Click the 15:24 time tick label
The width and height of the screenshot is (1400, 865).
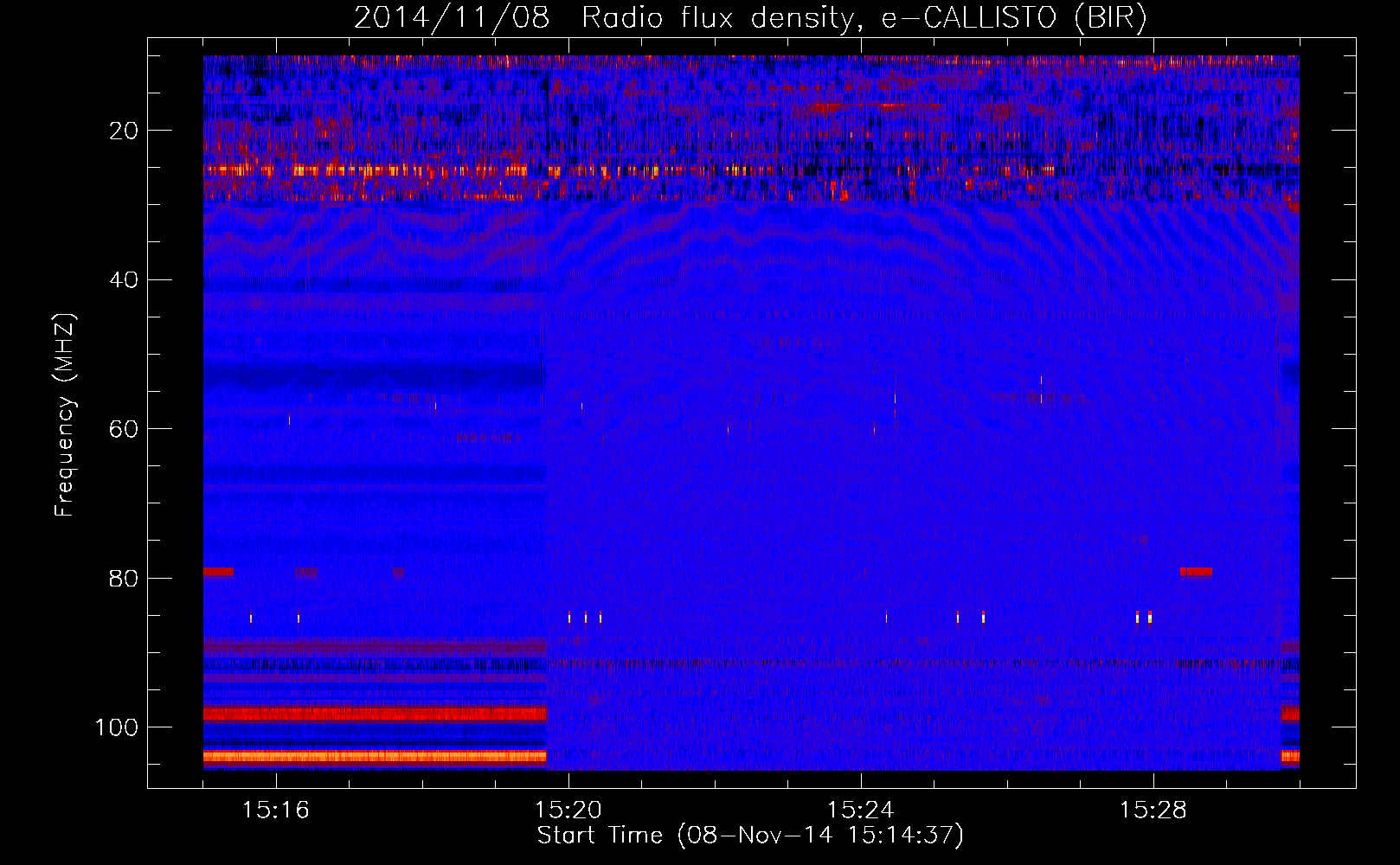pyautogui.click(x=861, y=811)
